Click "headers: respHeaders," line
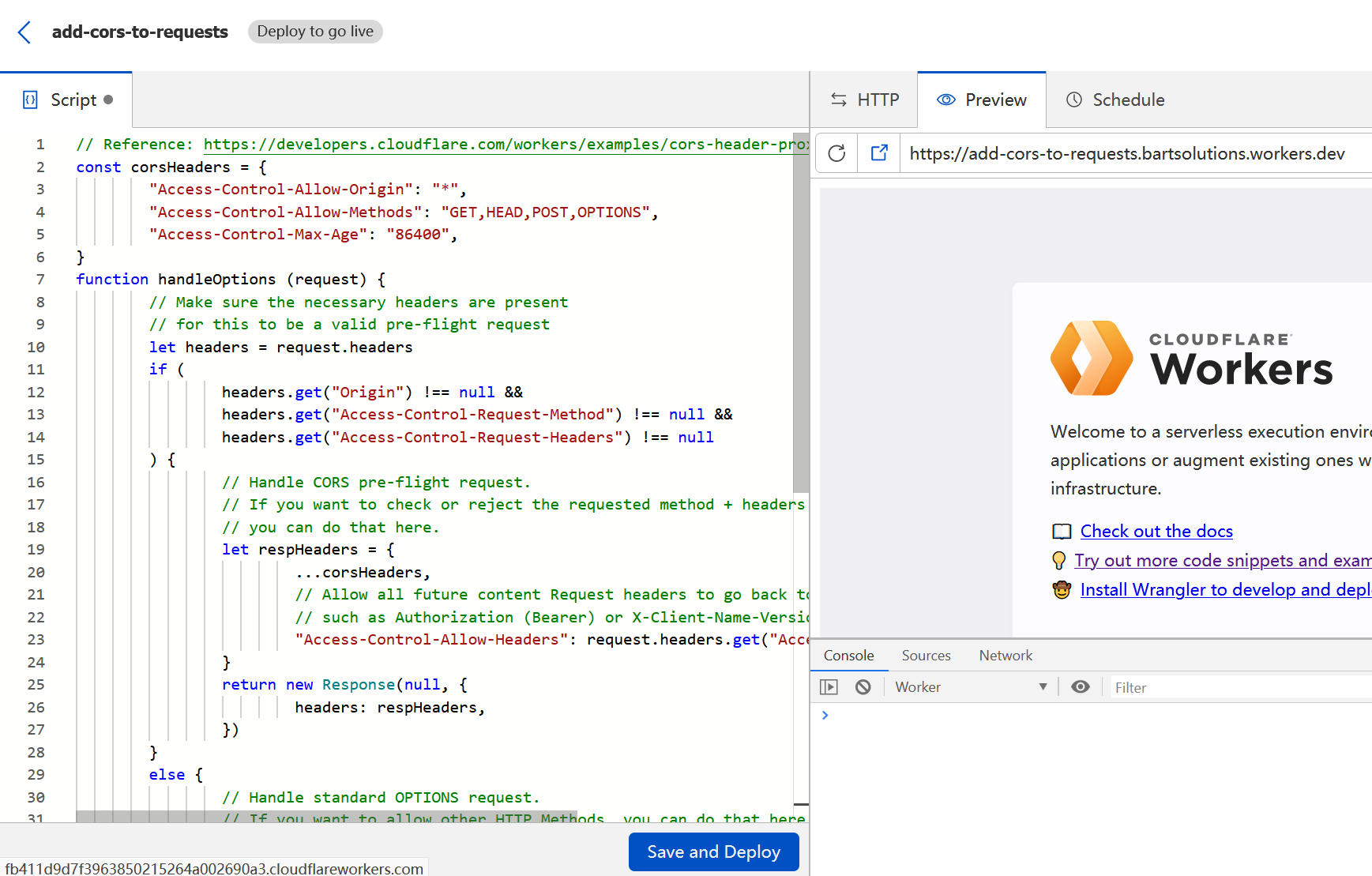This screenshot has height=876, width=1372. point(390,708)
